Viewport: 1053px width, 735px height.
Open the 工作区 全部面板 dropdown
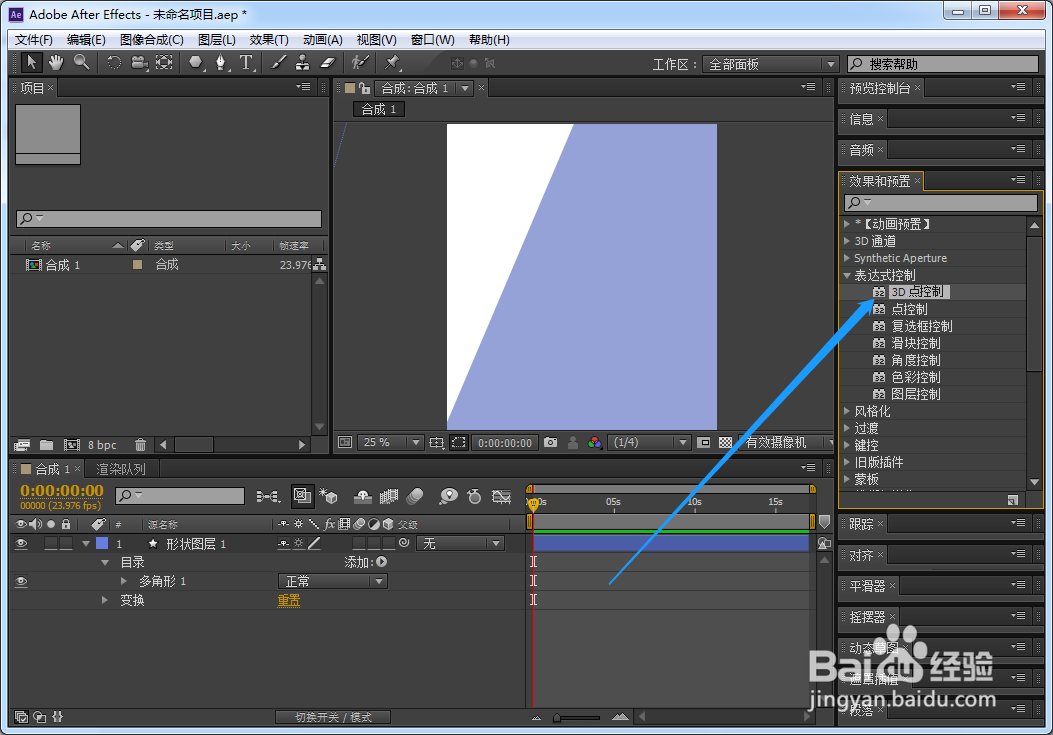pos(770,64)
